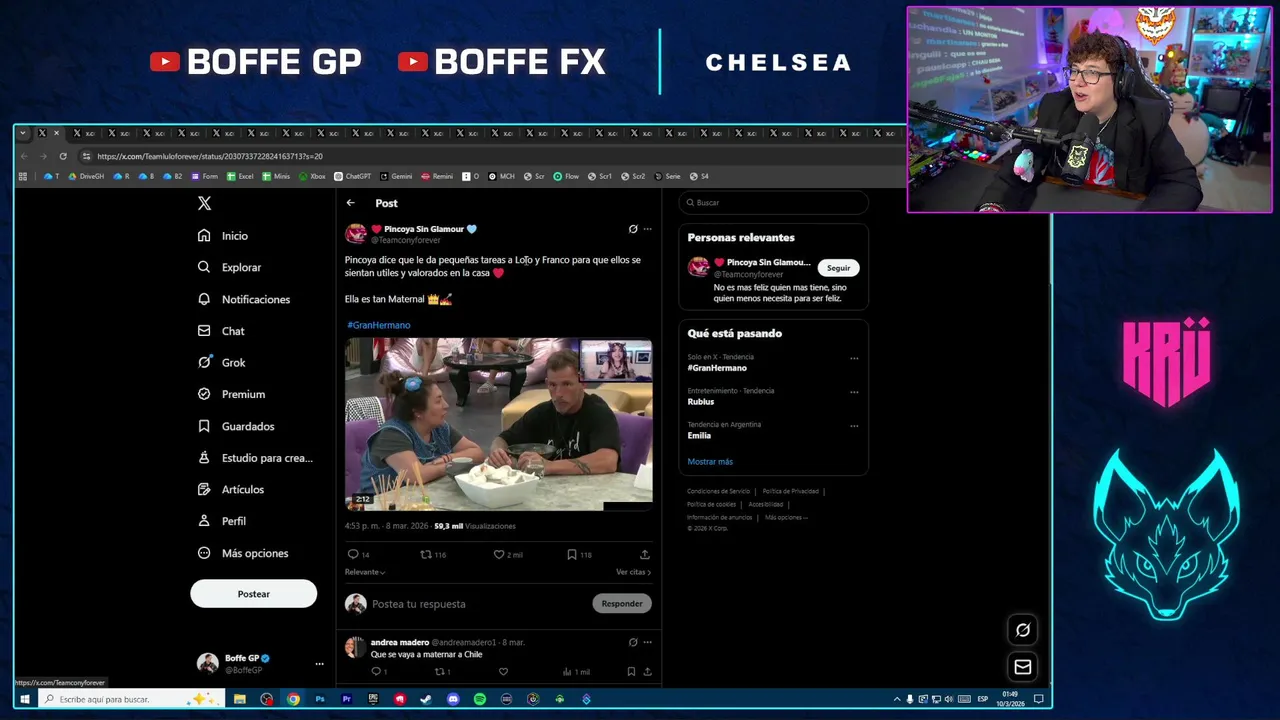
Task: Click the Postear button
Action: point(254,594)
